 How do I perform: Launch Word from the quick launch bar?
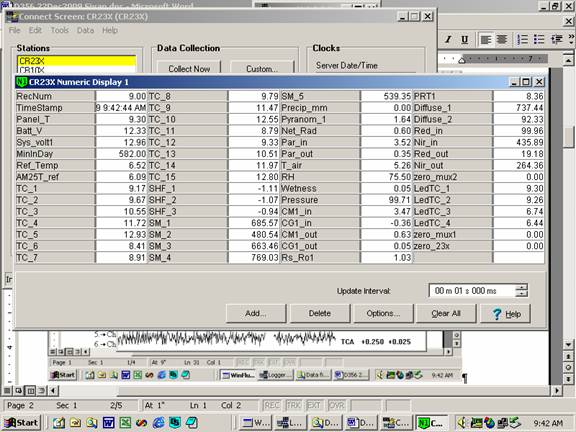click(x=109, y=423)
